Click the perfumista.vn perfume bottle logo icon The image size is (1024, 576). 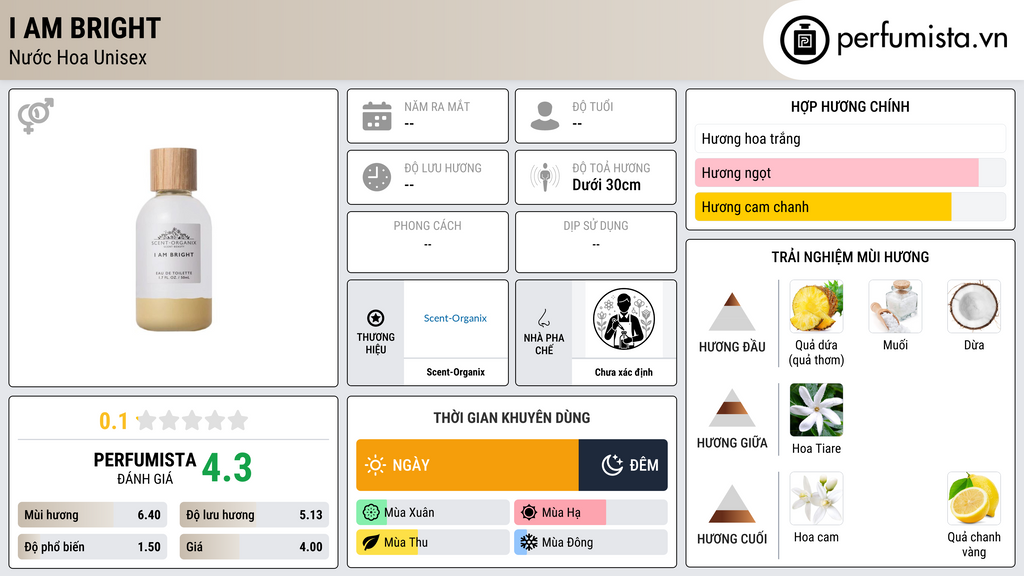coord(804,40)
